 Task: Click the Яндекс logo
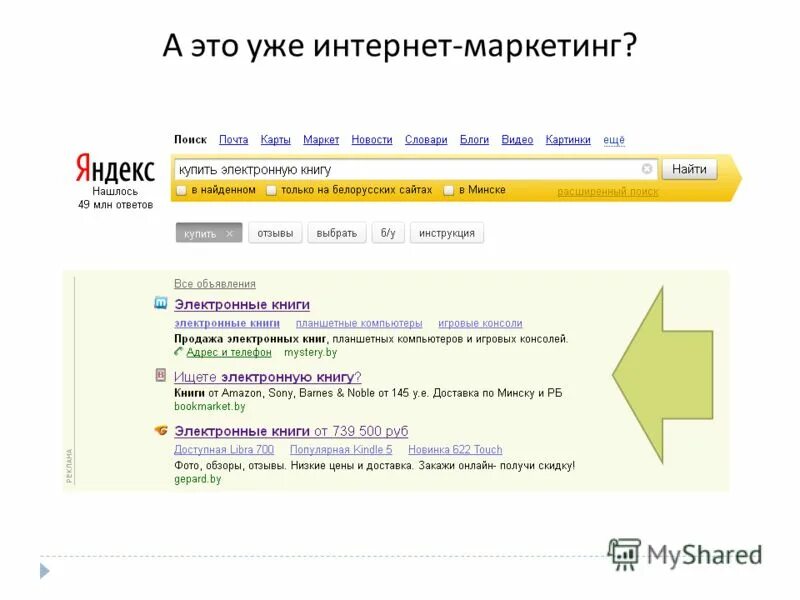click(115, 168)
